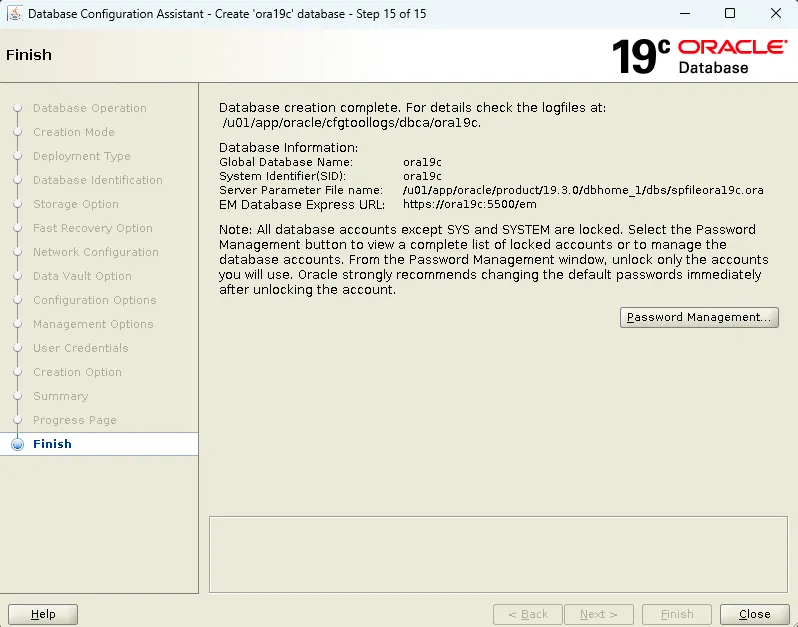798x627 pixels.
Task: Click the Oracle 19c Database logo
Action: pos(700,56)
